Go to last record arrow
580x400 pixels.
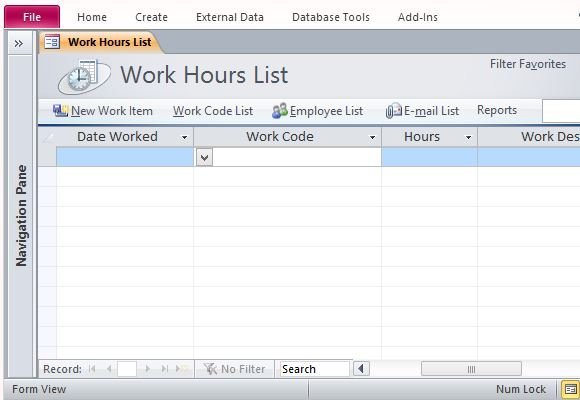point(165,369)
